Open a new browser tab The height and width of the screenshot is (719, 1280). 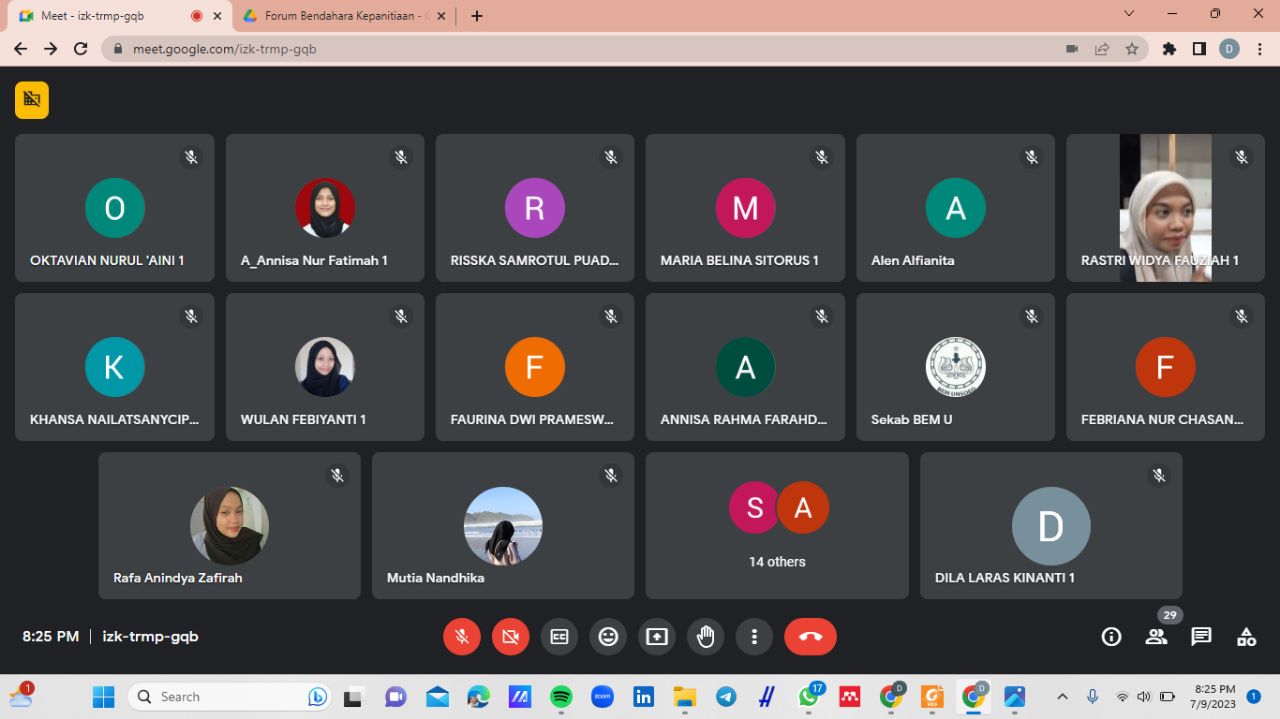477,16
